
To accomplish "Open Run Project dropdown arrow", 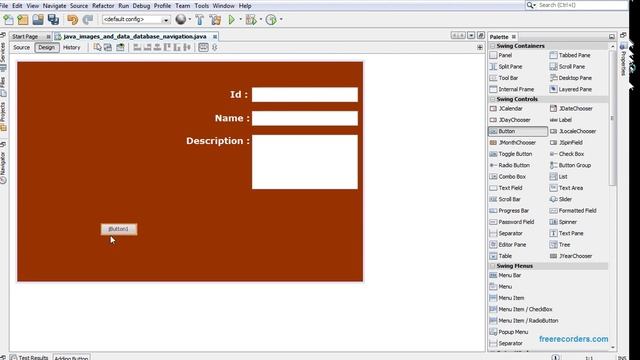I will click(240, 19).
